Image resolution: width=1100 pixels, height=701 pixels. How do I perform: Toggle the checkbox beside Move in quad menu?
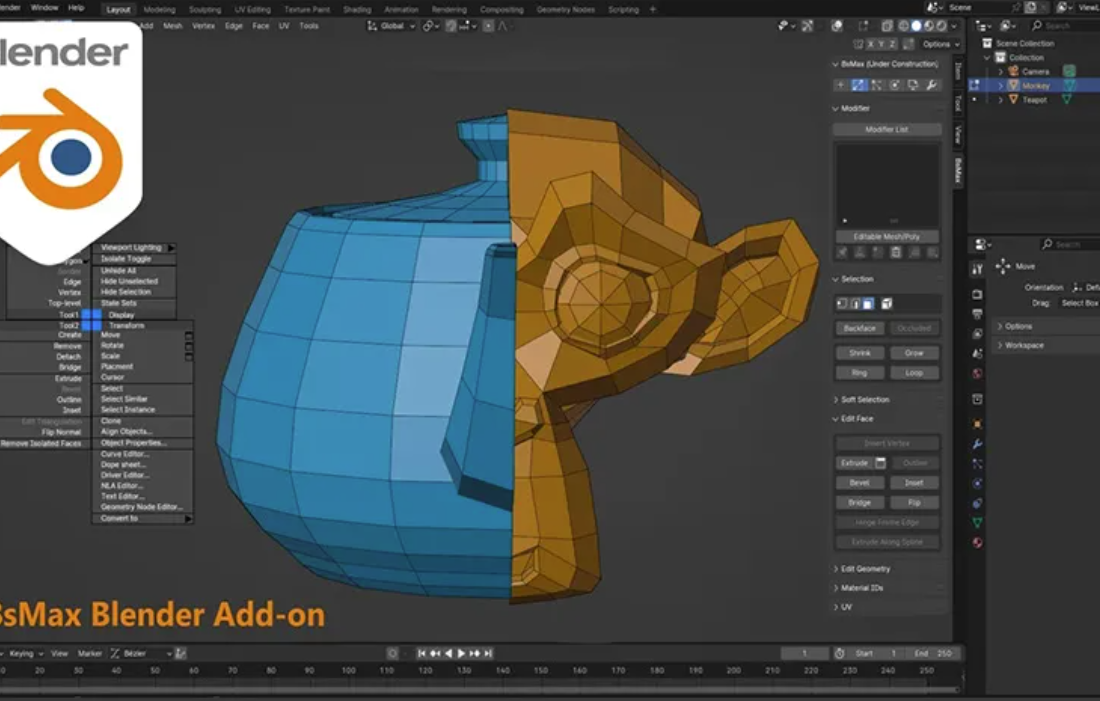click(188, 336)
